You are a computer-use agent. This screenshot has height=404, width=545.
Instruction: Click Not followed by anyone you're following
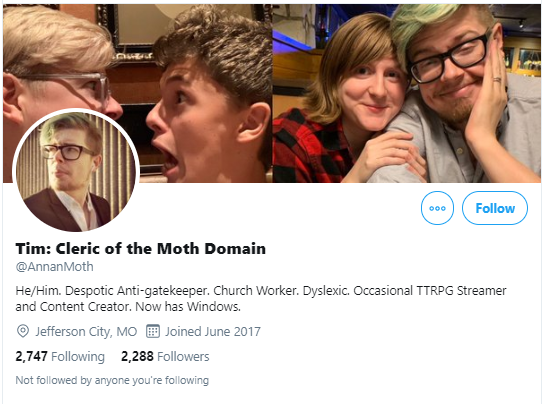tap(112, 380)
